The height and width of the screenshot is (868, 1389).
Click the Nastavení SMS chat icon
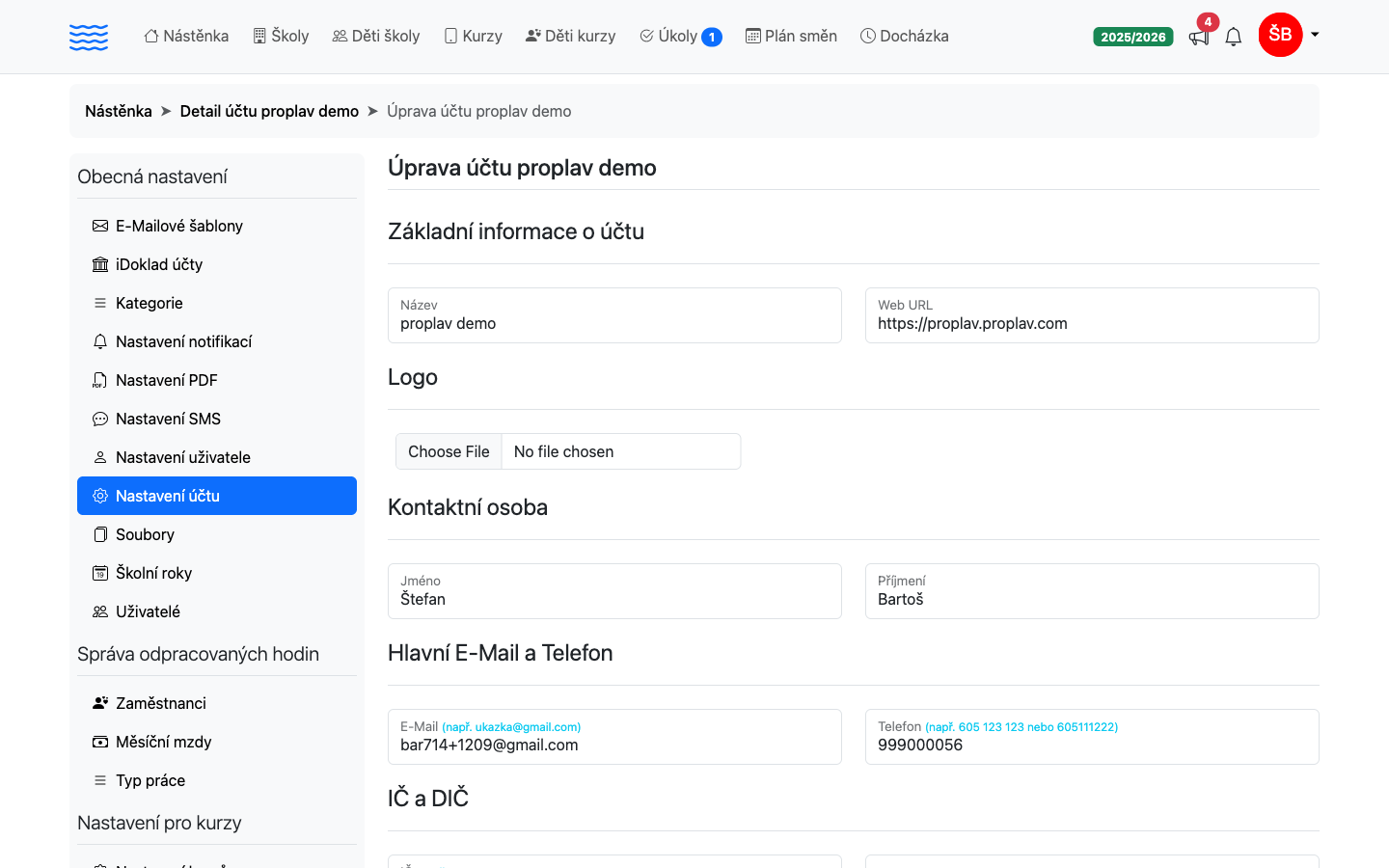(x=100, y=419)
